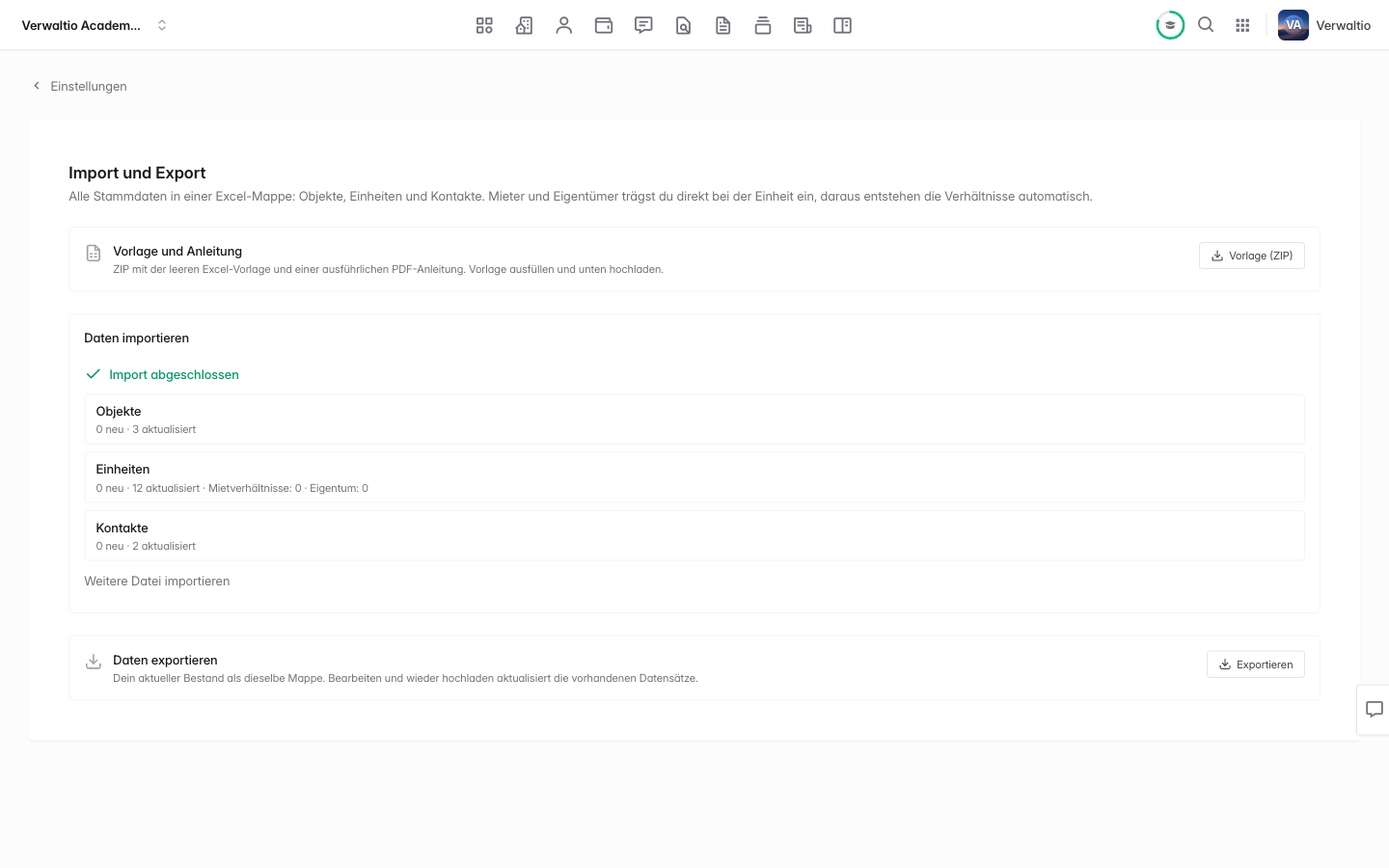Screen dimensions: 1389x868
Task: Open the messages speech bubble in top navigation
Action: (643, 26)
